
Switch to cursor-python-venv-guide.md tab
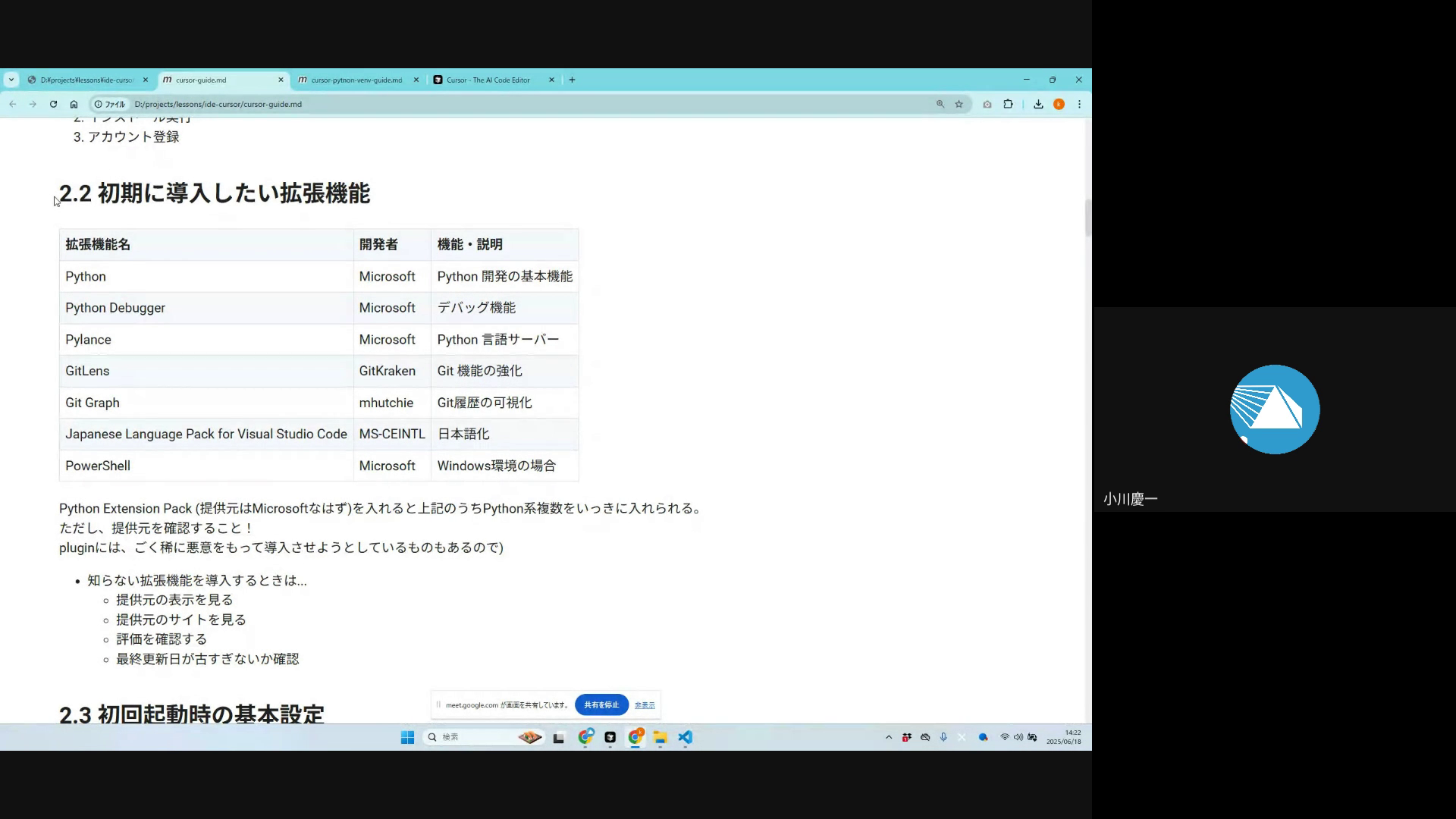356,80
